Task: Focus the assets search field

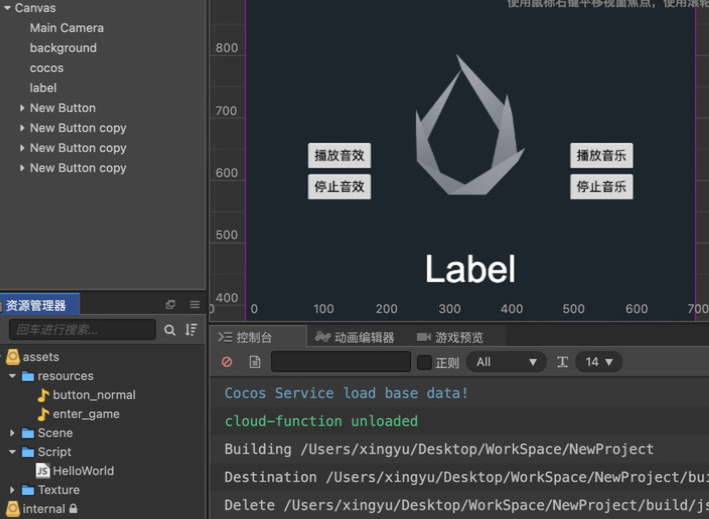Action: (82, 330)
